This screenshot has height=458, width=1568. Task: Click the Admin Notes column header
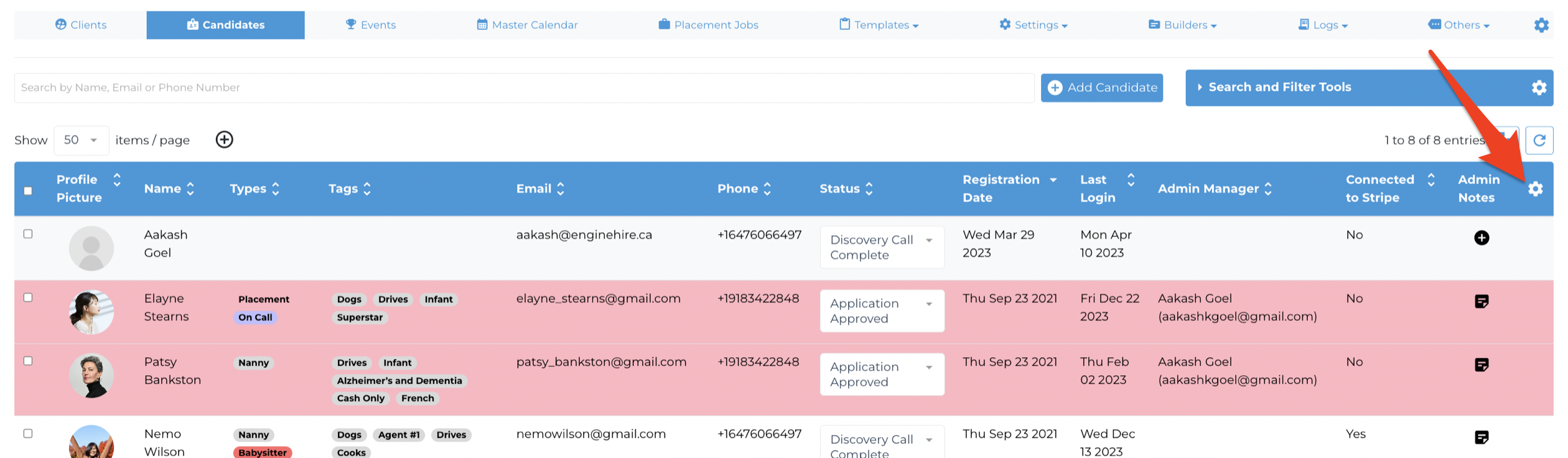pos(1478,189)
